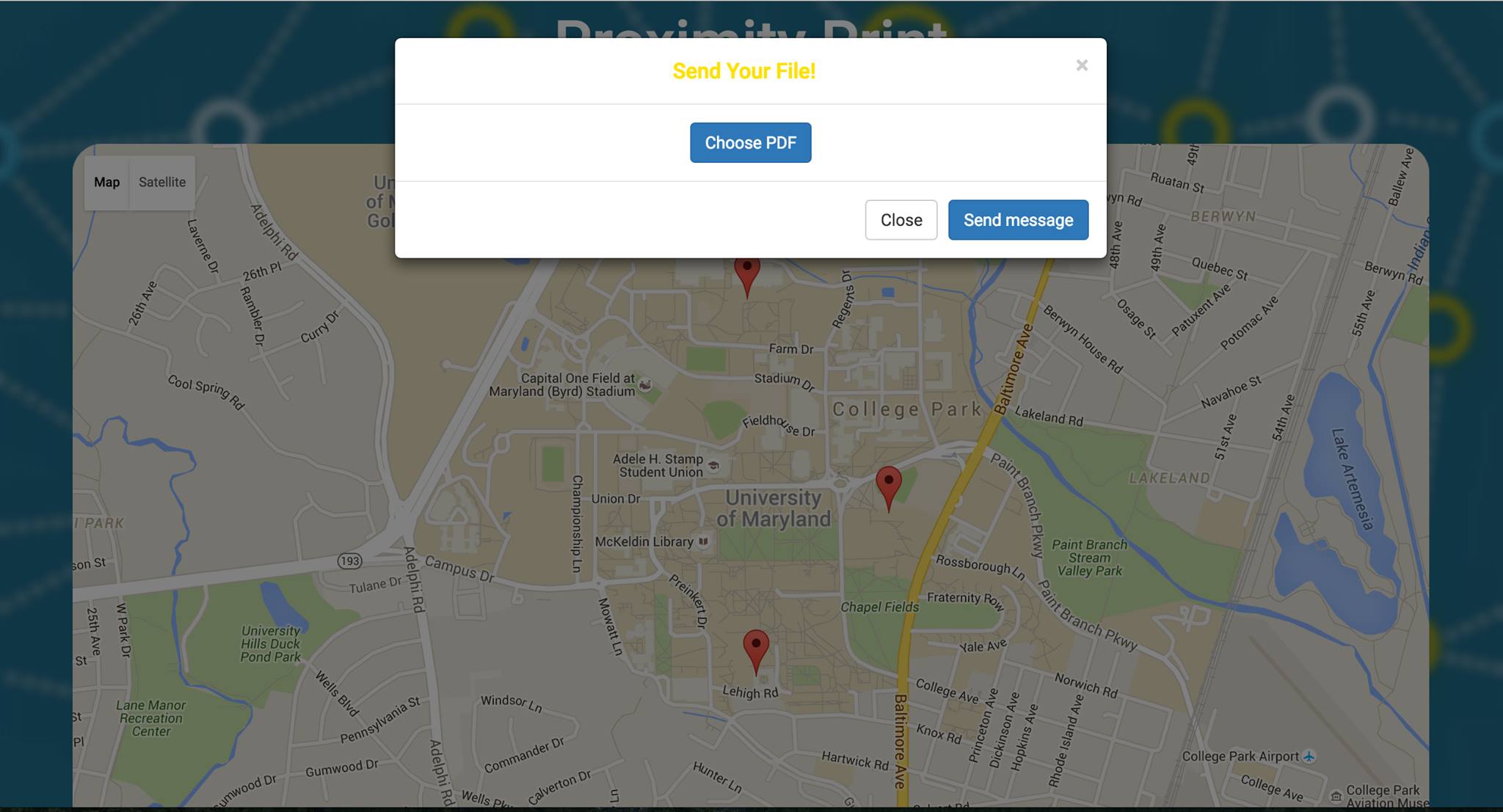
Task: Click the College Park Aviation Museum icon
Action: 1336,796
